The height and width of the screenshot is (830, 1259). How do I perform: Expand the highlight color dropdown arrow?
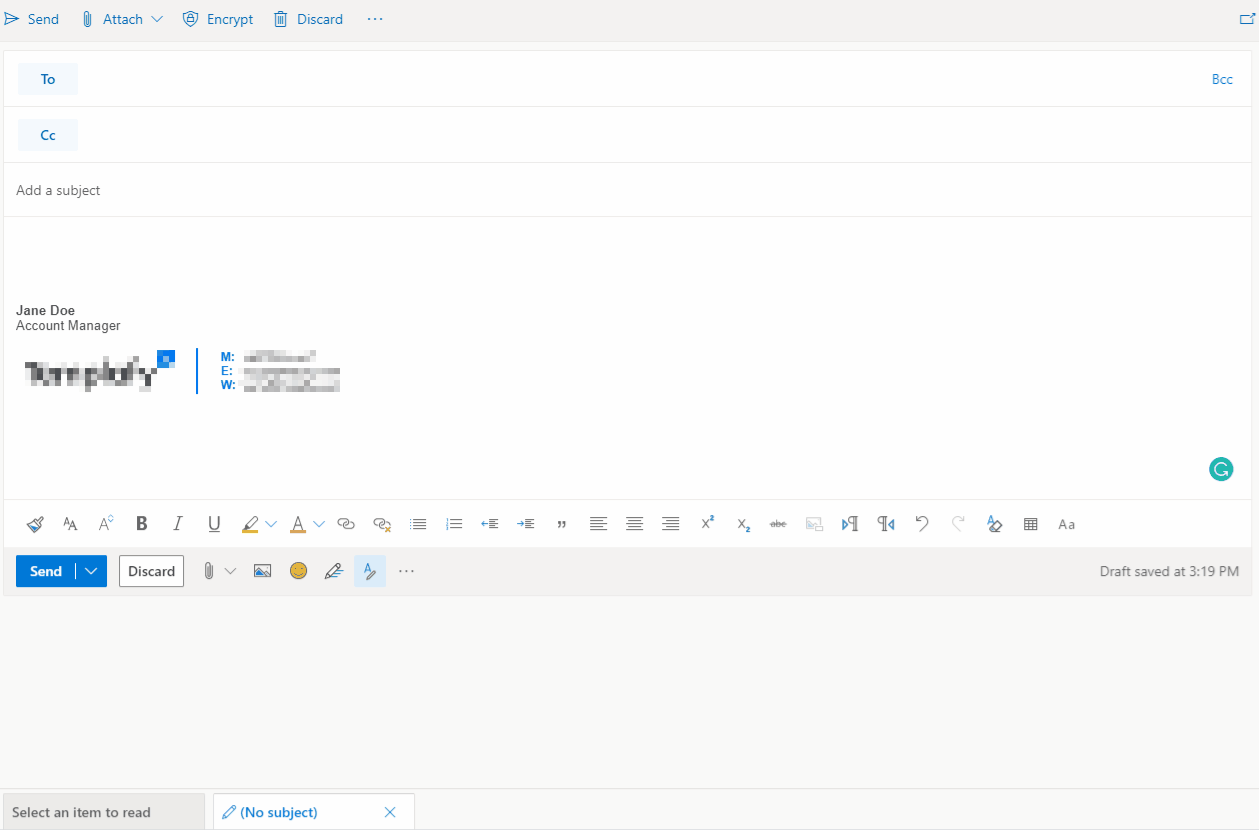[271, 524]
